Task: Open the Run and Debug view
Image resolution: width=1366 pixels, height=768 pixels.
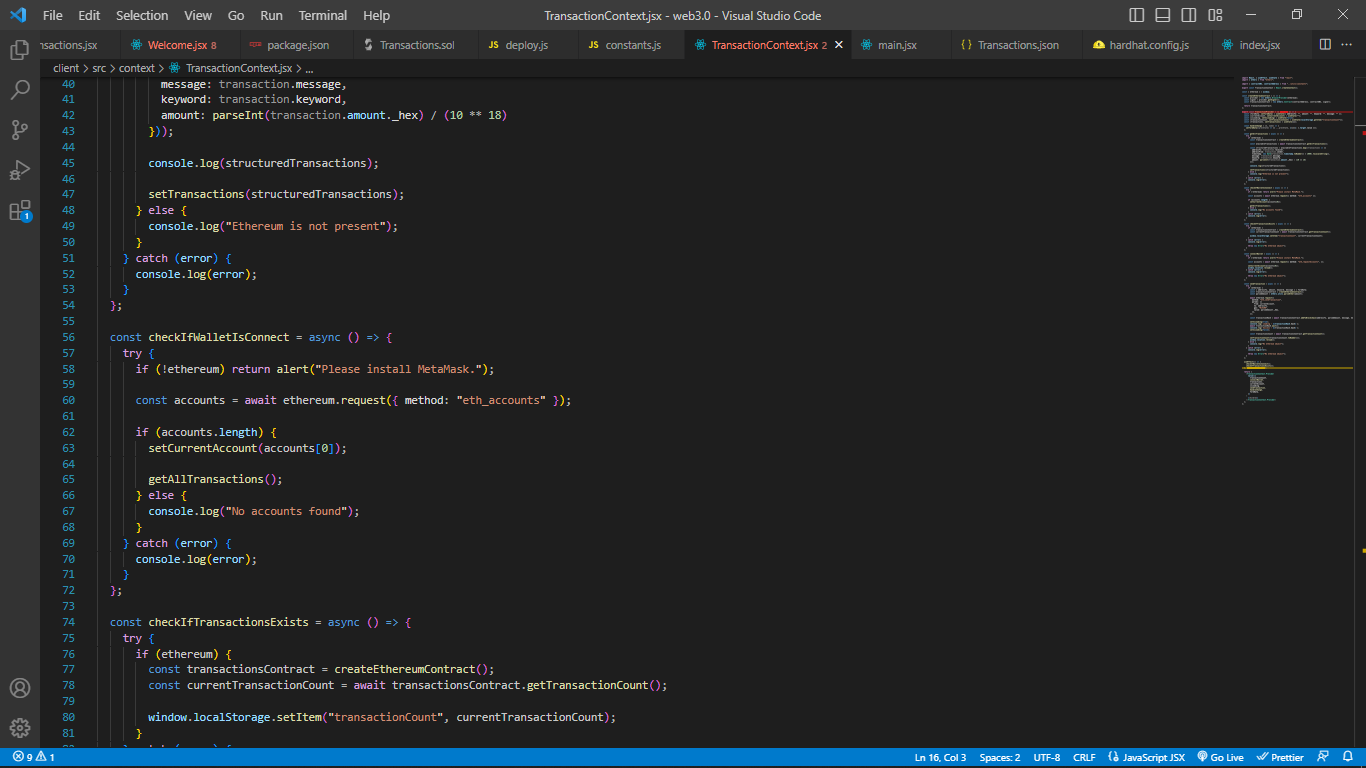Action: [x=20, y=170]
